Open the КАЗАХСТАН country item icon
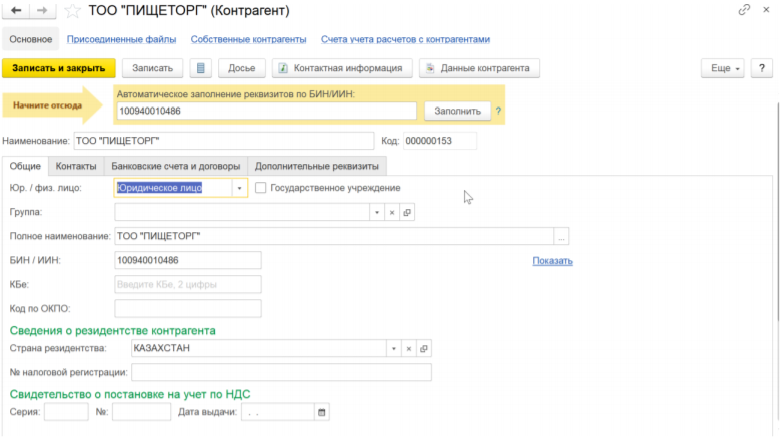 pos(424,348)
